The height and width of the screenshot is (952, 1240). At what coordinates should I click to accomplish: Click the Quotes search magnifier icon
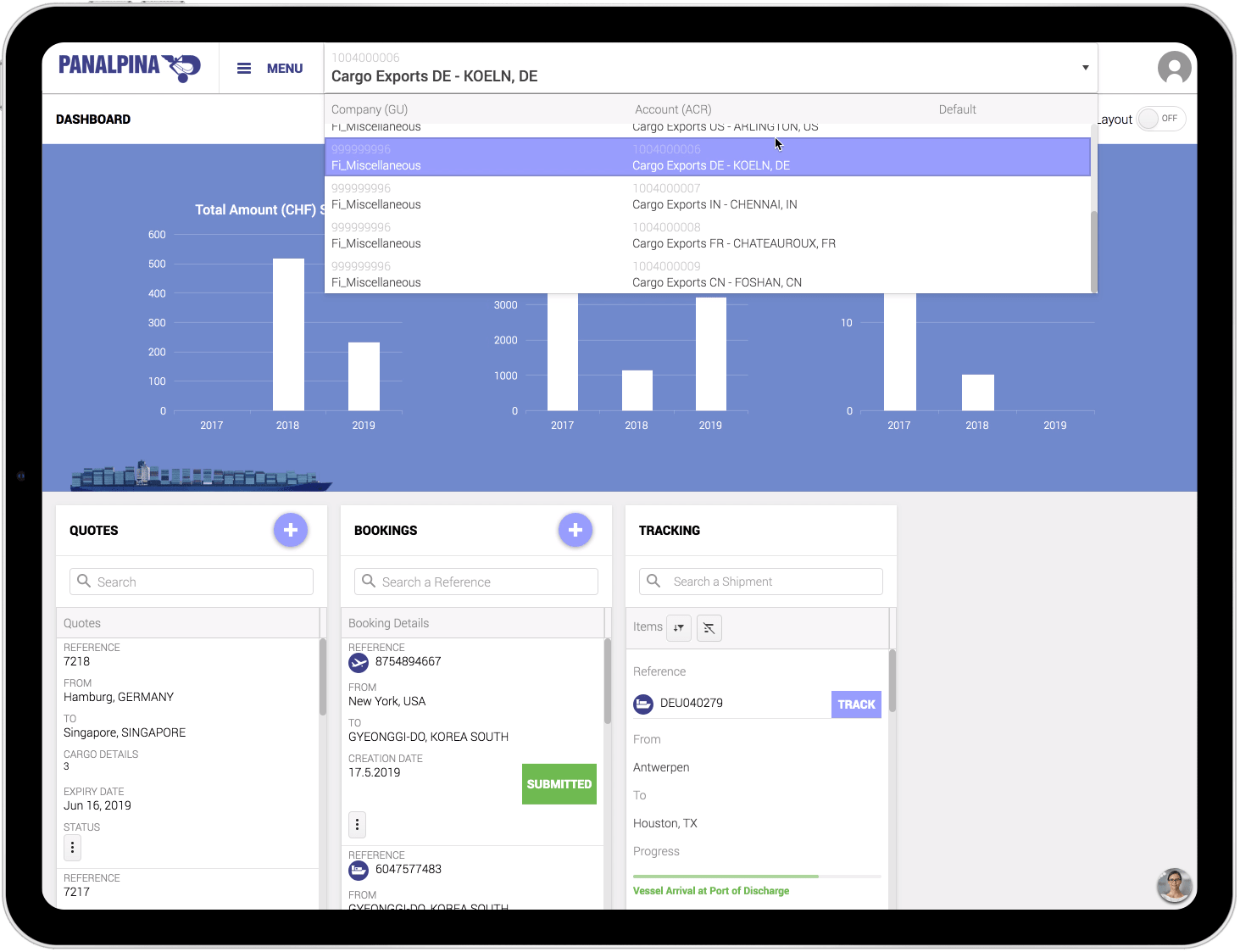[84, 581]
